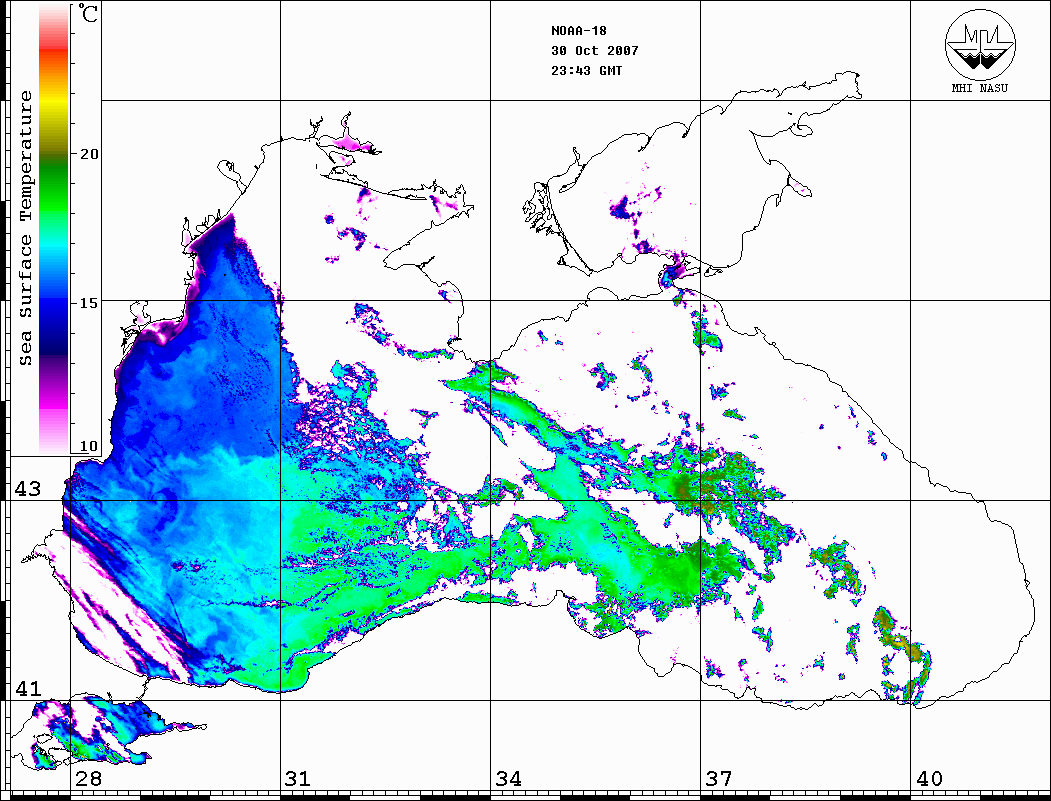This screenshot has height=801, width=1051.
Task: Click latitude label 43
Action: click(x=28, y=489)
